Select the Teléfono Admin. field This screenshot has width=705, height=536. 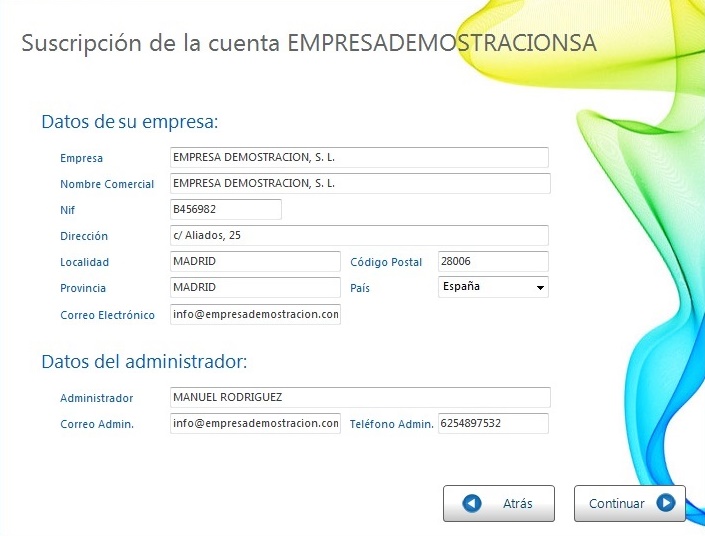[493, 424]
